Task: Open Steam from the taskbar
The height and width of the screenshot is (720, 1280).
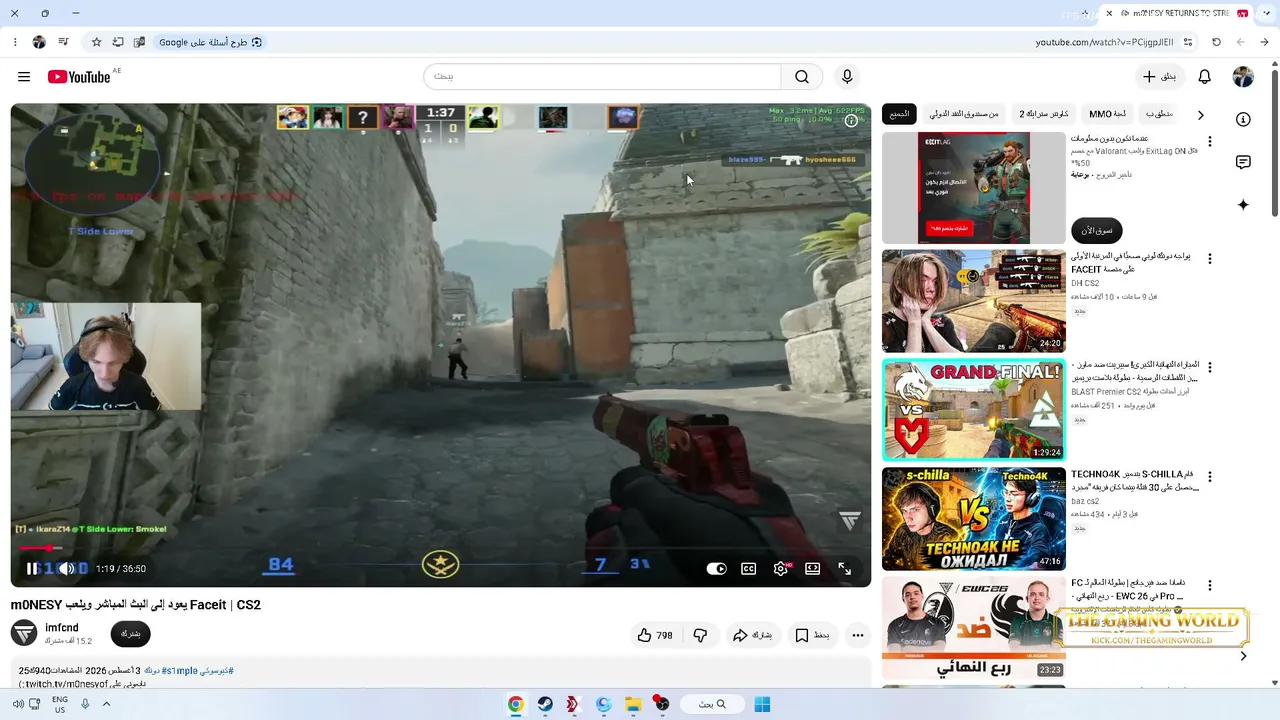Action: pyautogui.click(x=545, y=704)
